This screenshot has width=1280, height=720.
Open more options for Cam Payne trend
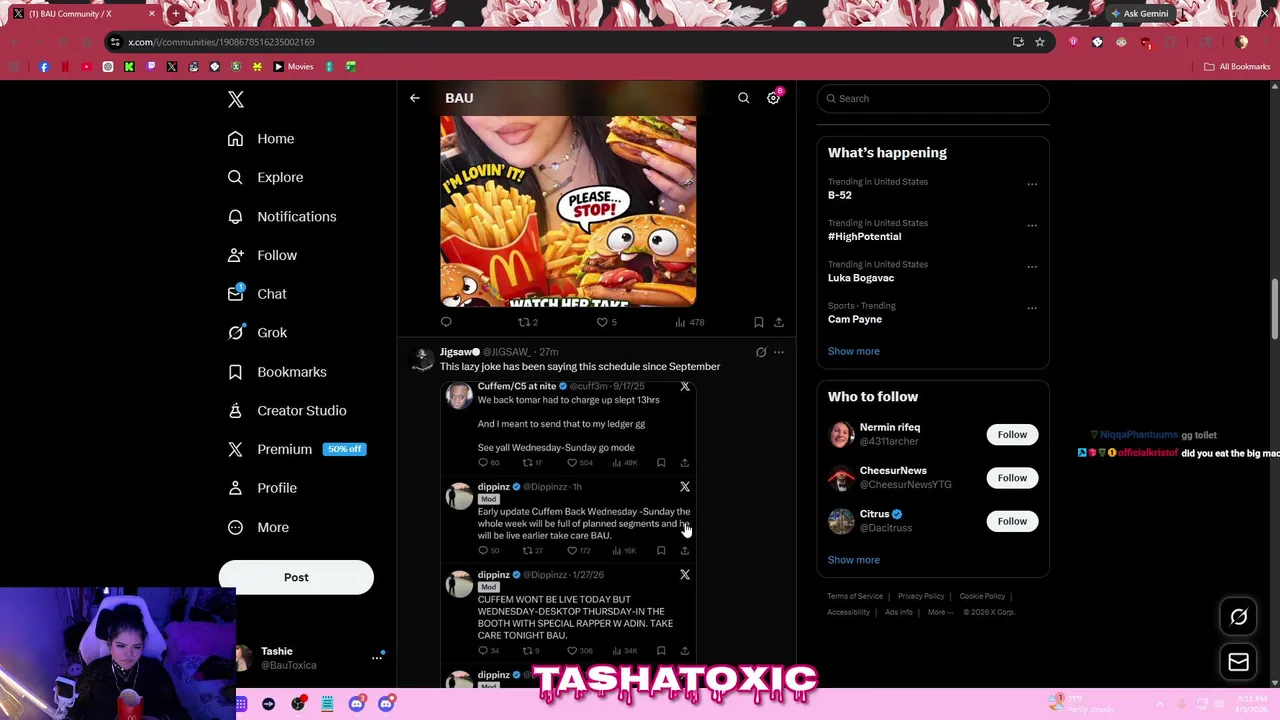1032,308
